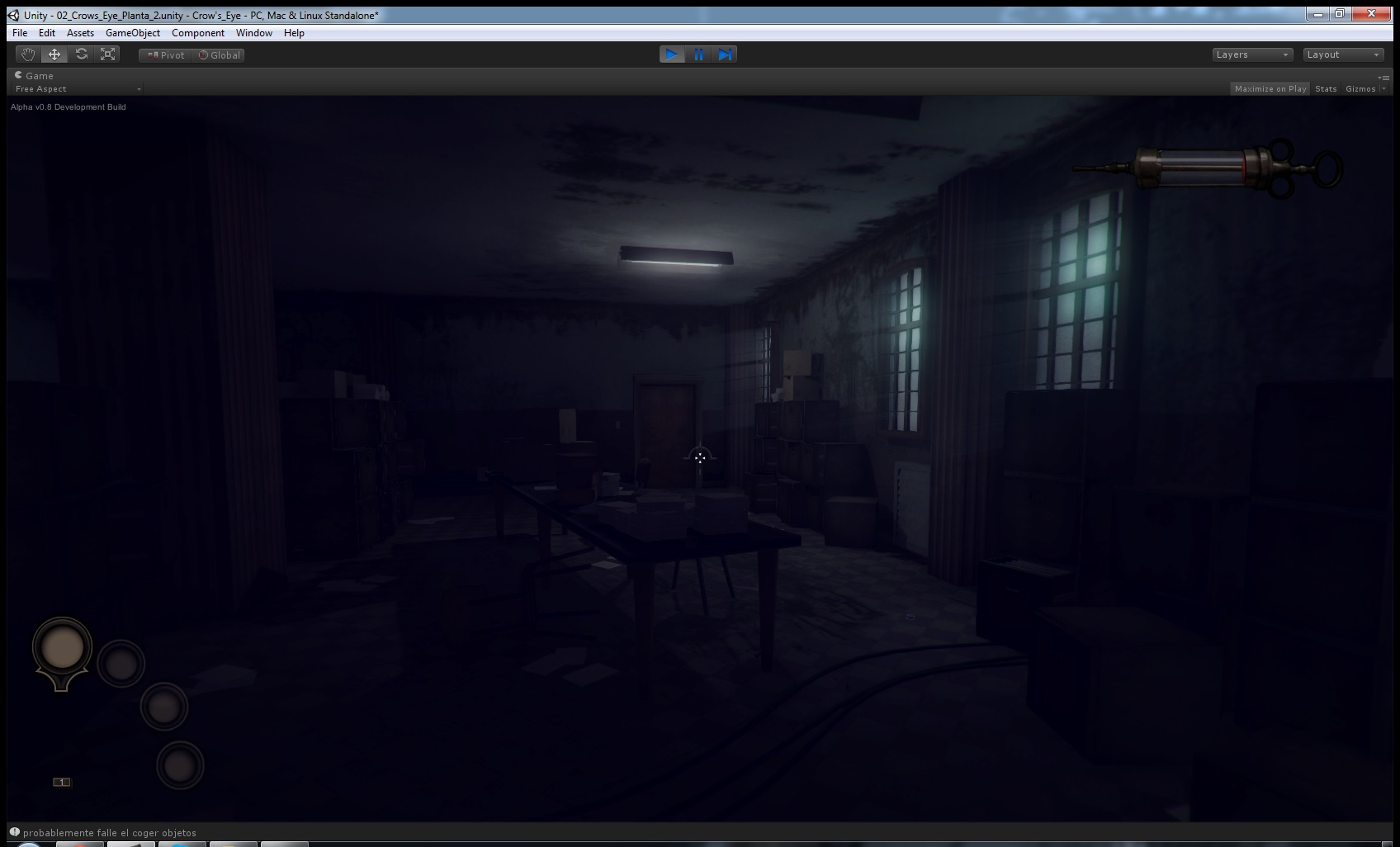Select the Scale tool
1400x847 pixels.
click(x=107, y=54)
